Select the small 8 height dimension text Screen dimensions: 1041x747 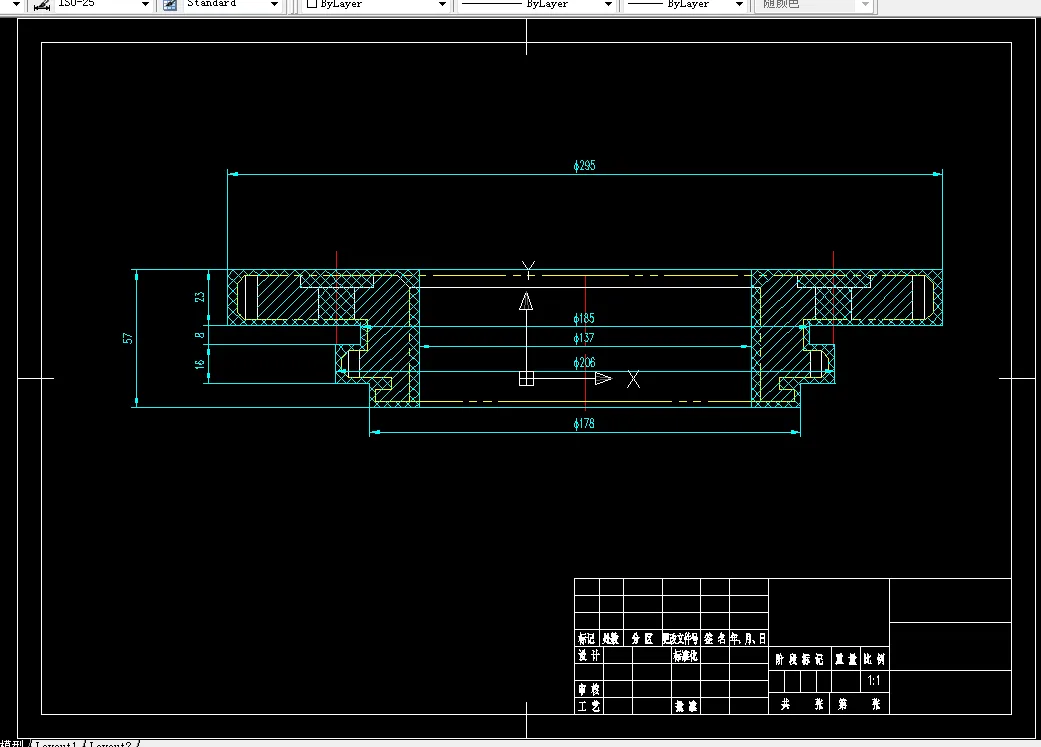tap(200, 335)
